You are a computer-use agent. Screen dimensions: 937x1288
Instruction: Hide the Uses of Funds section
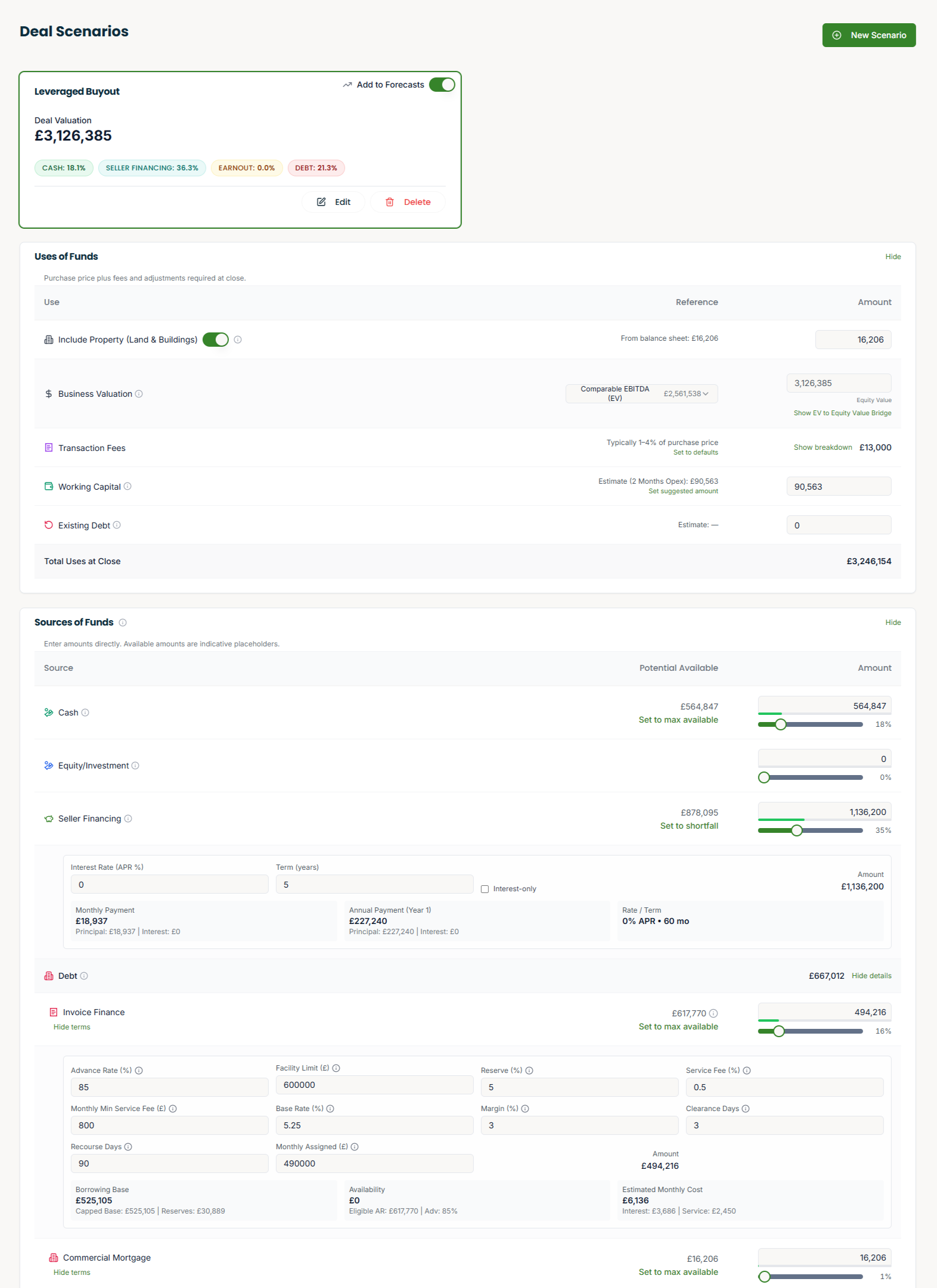tap(893, 257)
